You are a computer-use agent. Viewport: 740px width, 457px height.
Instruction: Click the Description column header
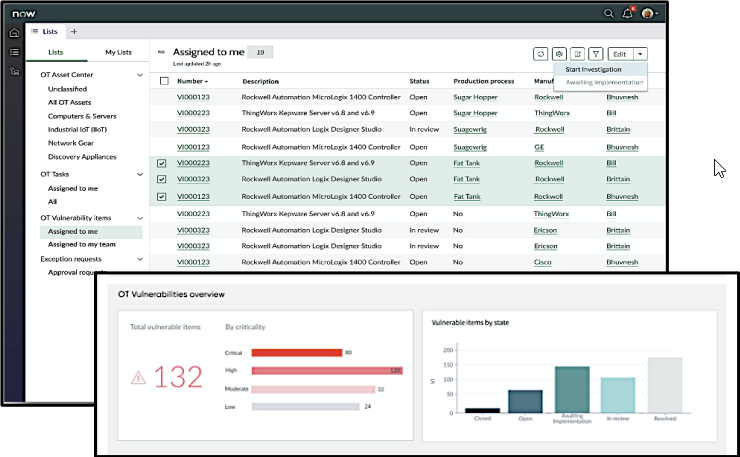pyautogui.click(x=261, y=82)
